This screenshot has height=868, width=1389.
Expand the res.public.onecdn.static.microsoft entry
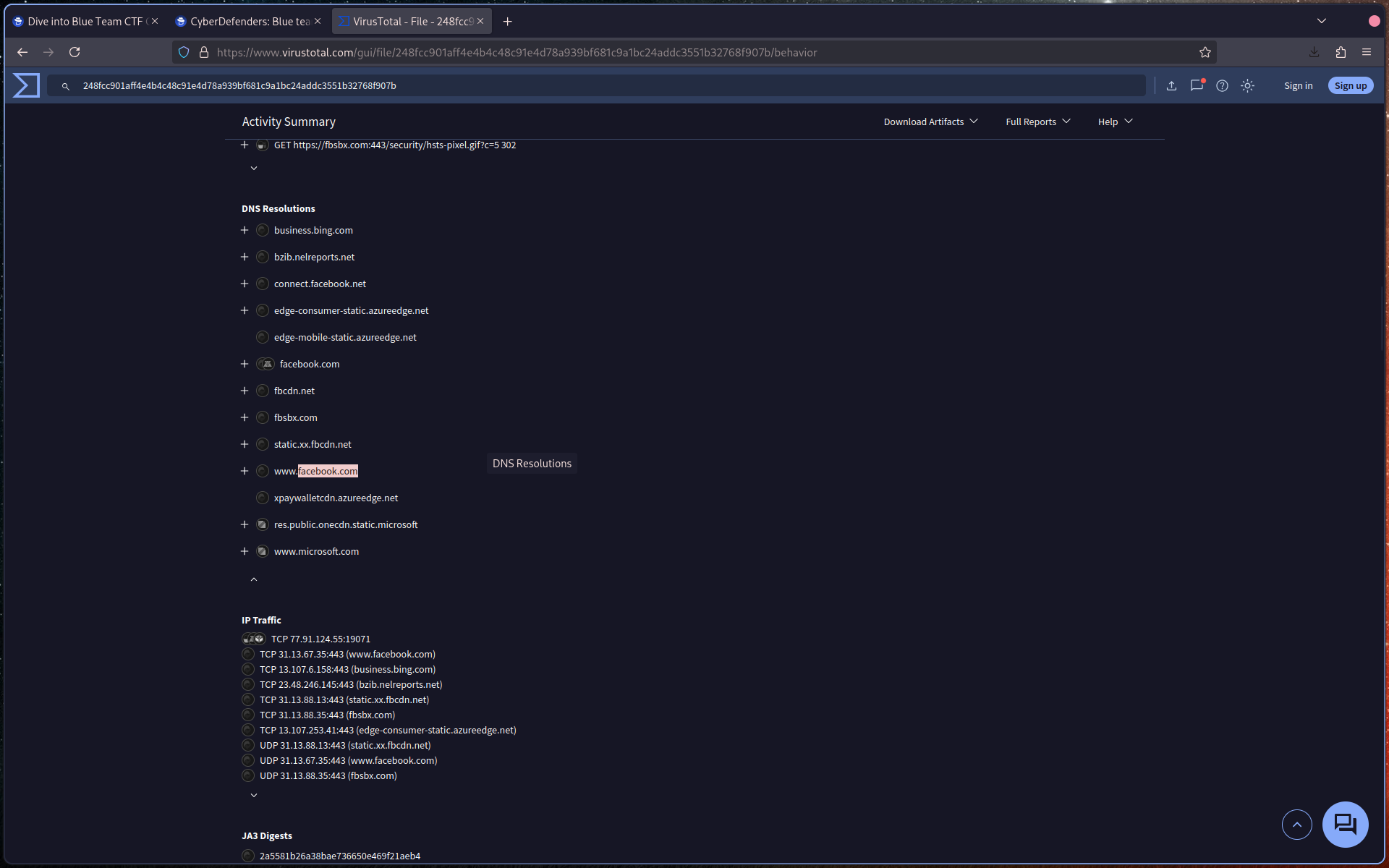[x=245, y=524]
